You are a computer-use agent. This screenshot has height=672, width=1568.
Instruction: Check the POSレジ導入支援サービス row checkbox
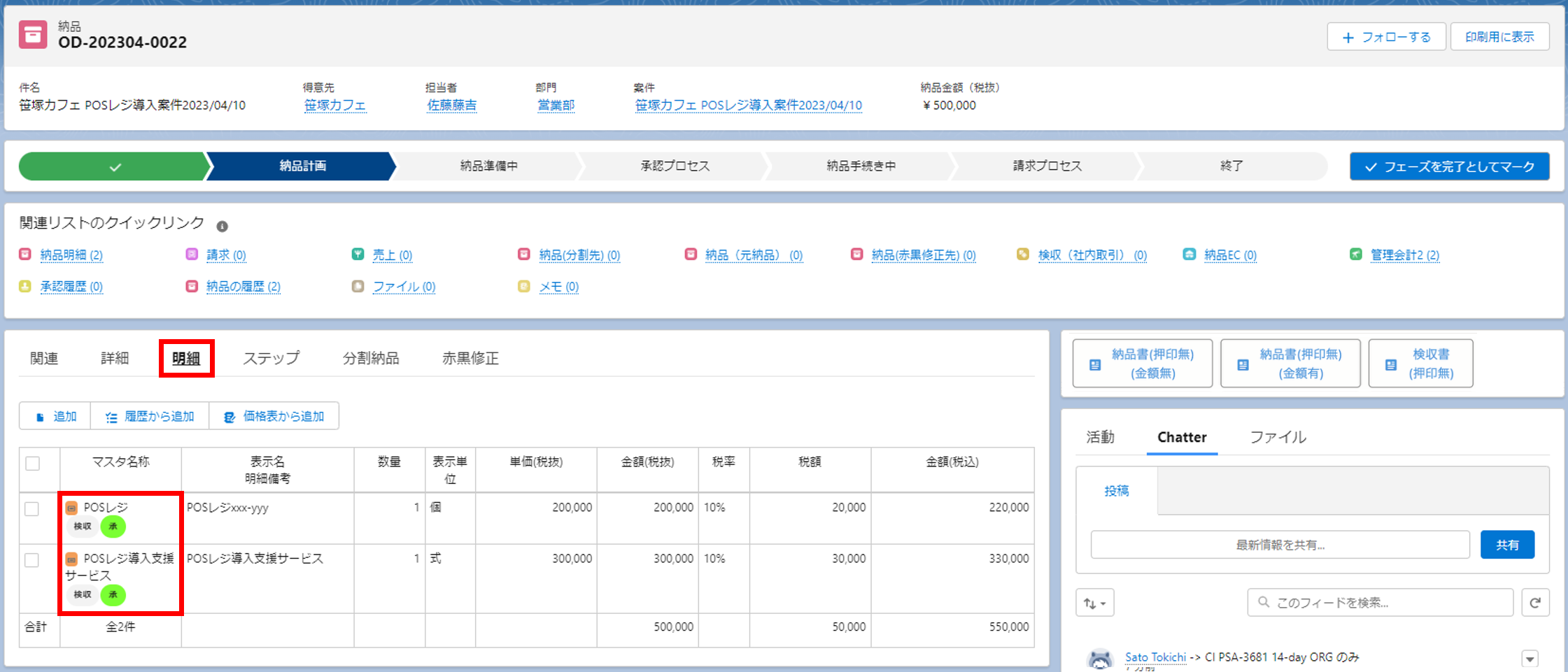pyautogui.click(x=31, y=560)
